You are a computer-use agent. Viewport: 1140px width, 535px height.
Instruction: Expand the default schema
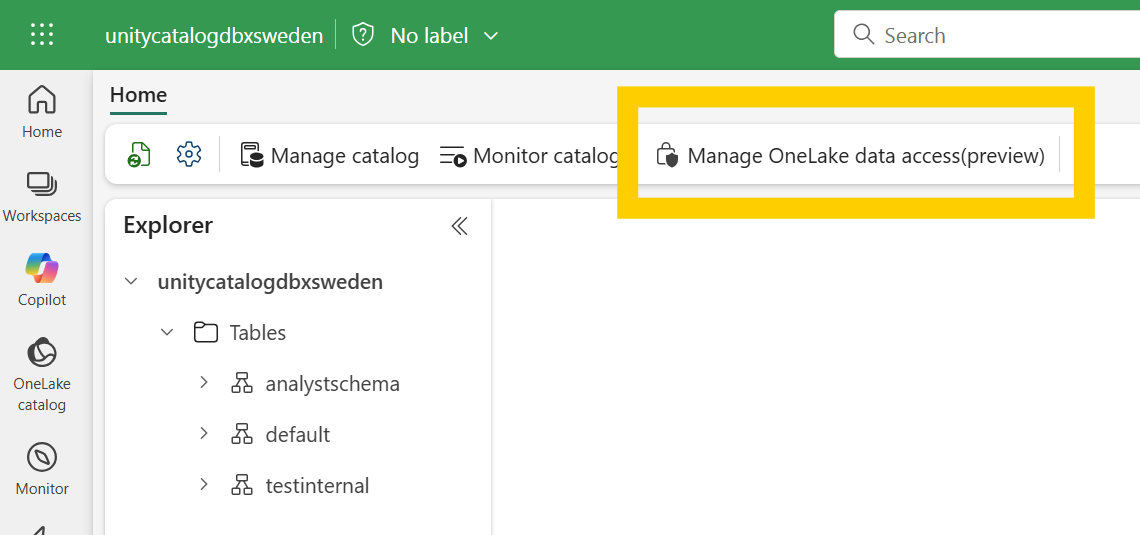click(x=204, y=434)
